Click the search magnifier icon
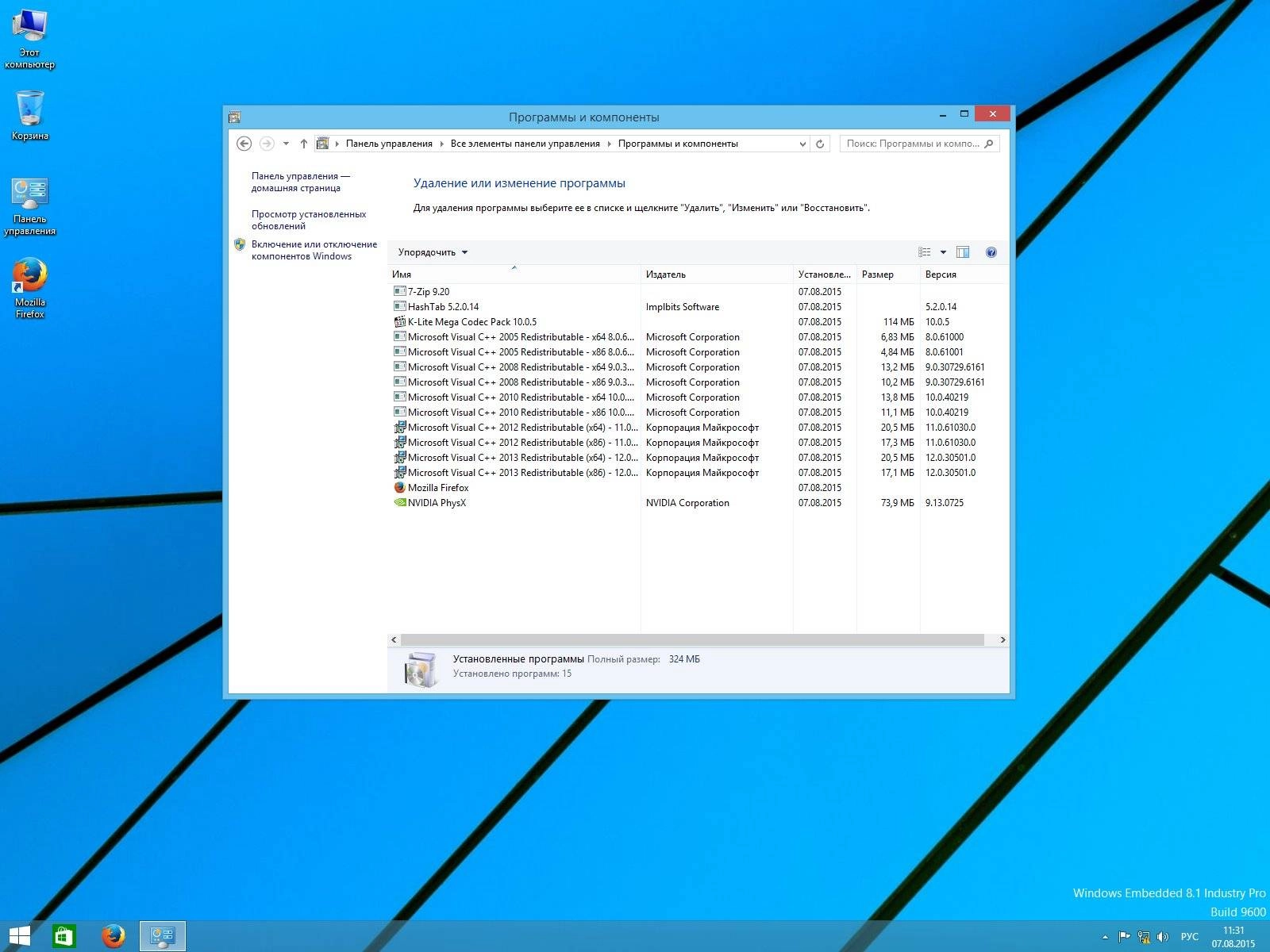The image size is (1270, 952). click(x=988, y=144)
